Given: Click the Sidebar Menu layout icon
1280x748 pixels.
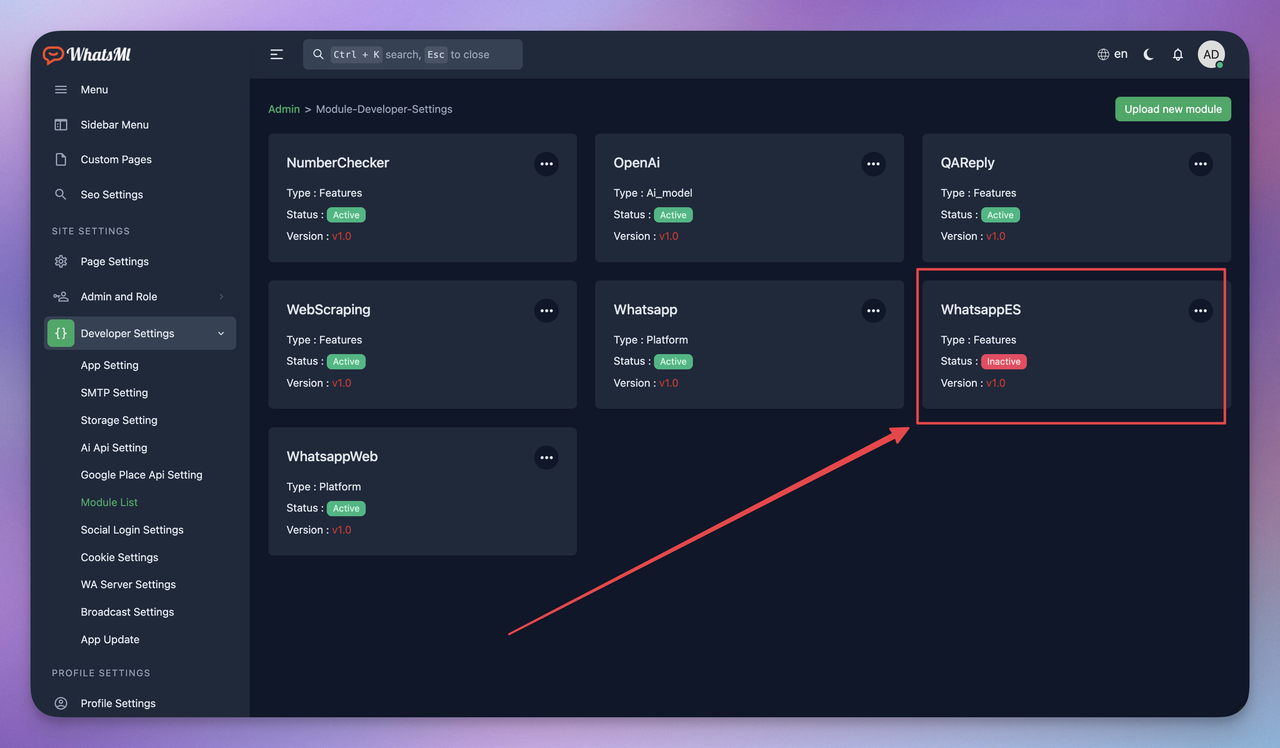Looking at the screenshot, I should click(x=61, y=125).
